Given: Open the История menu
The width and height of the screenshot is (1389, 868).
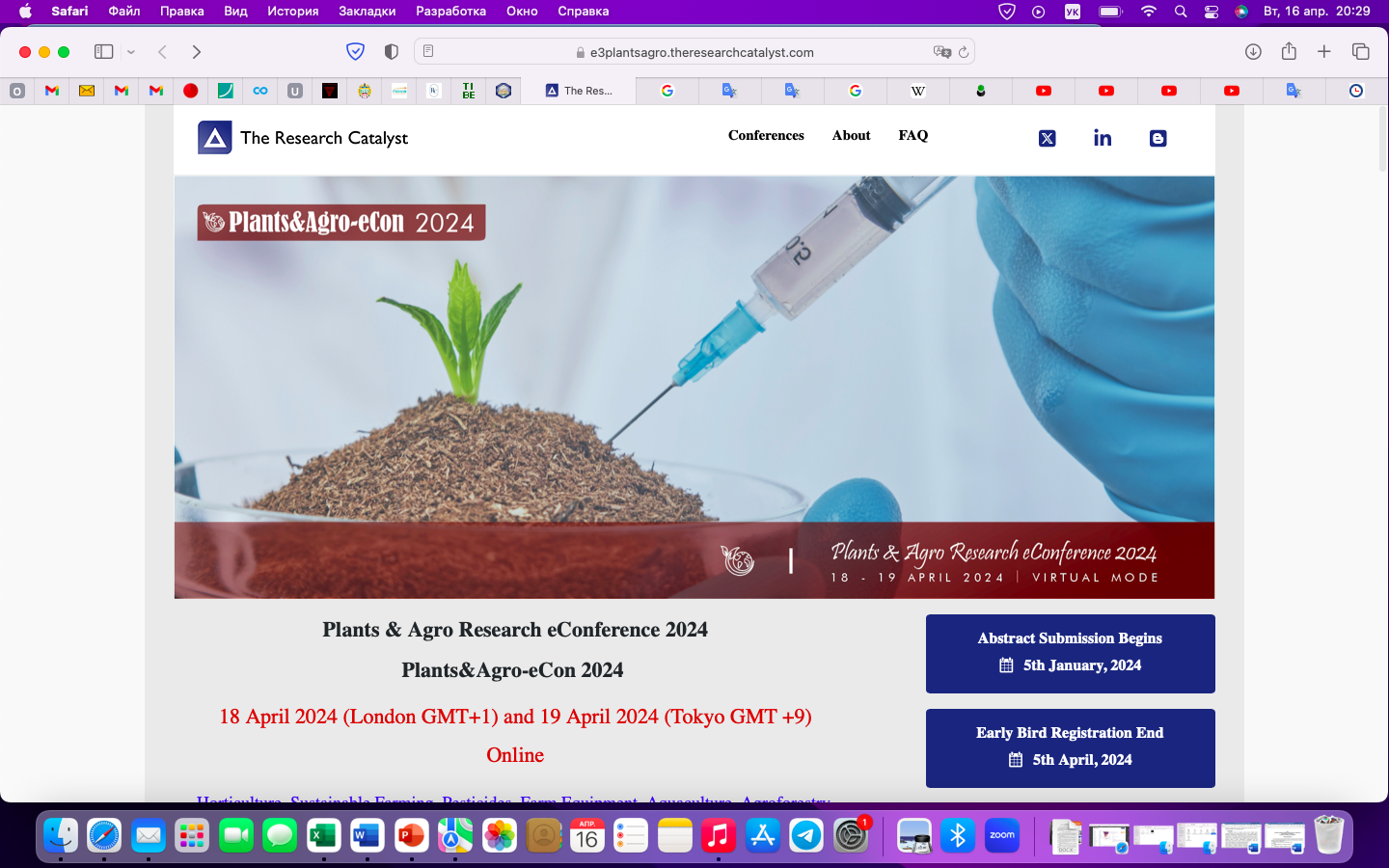Looking at the screenshot, I should click(293, 12).
